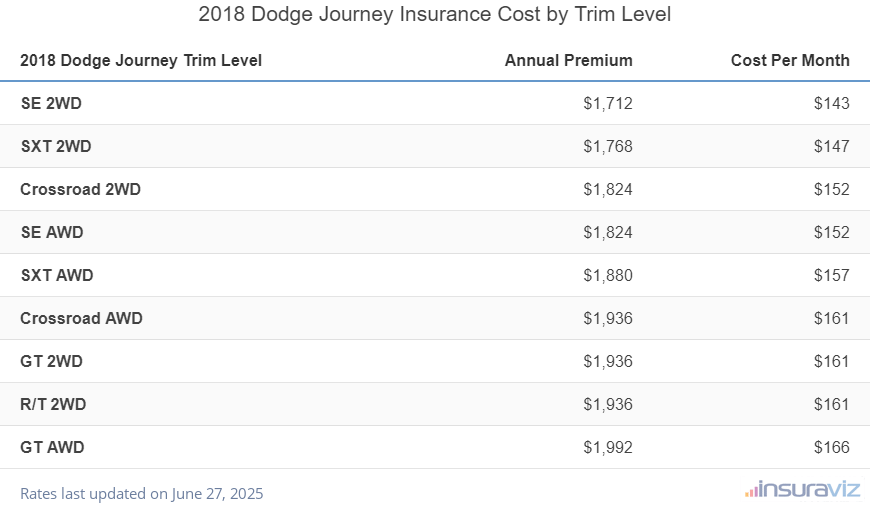Screen dimensions: 870x509
Task: Select the 'Crossroad 2WD' trim row label
Action: [80, 189]
